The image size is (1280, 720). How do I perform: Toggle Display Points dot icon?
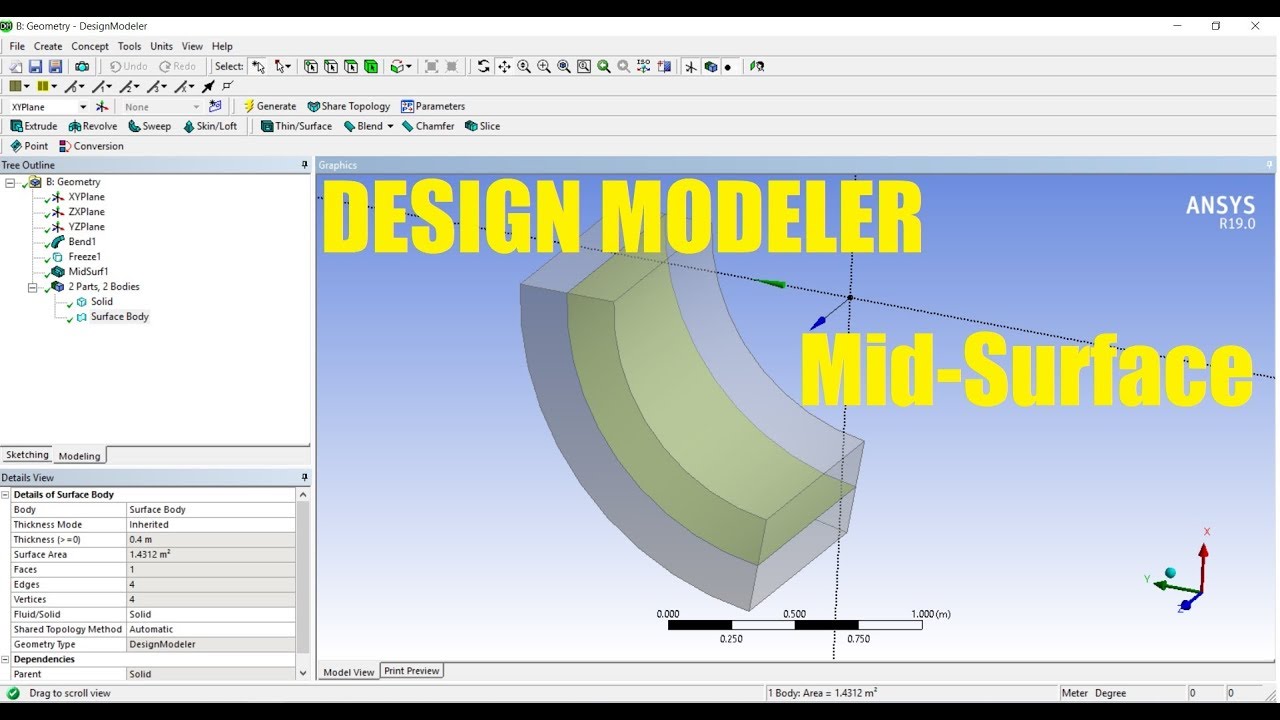(728, 67)
